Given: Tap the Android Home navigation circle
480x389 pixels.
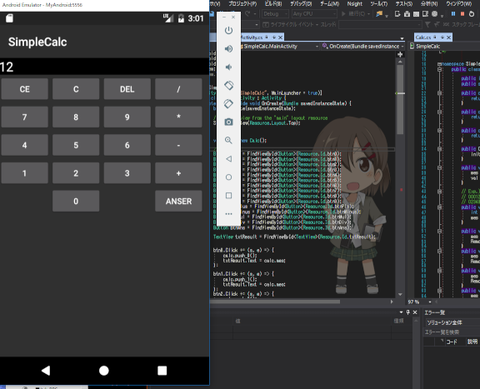Looking at the screenshot, I should pos(104,370).
